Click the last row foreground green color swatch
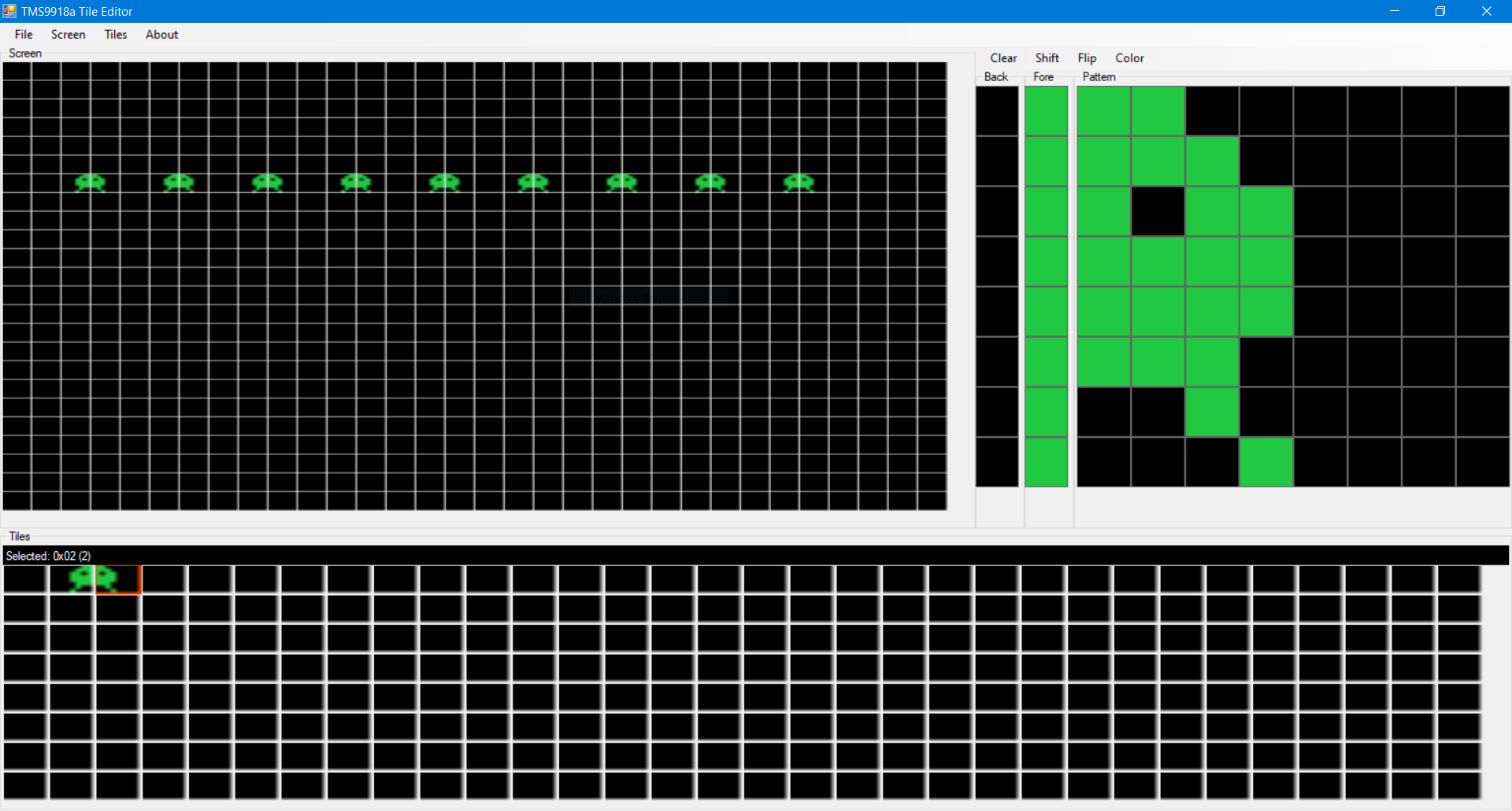This screenshot has width=1512, height=811. [x=1046, y=462]
